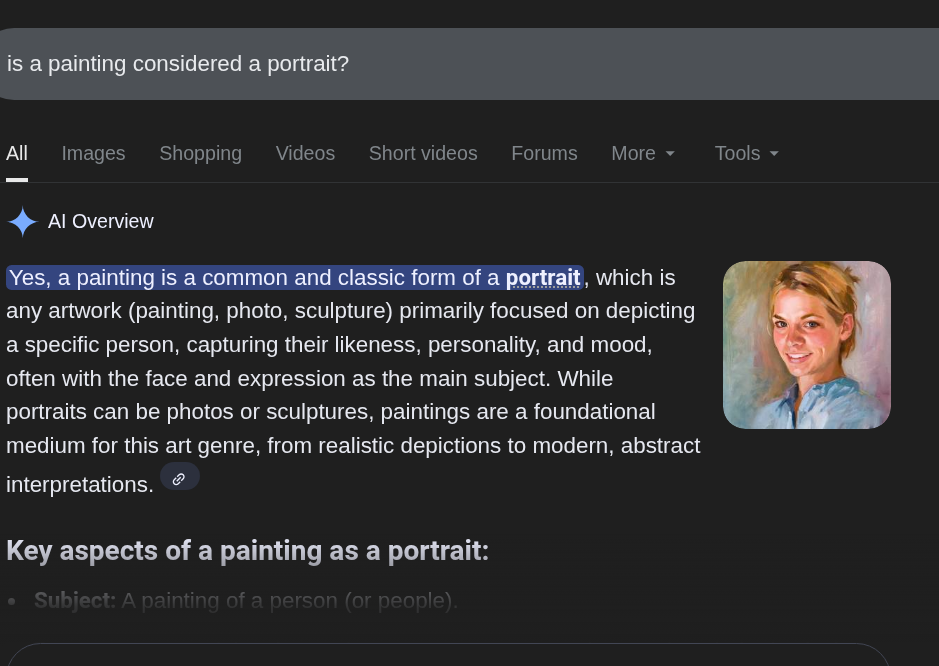
Task: Click the AI Overview label text
Action: coord(101,221)
